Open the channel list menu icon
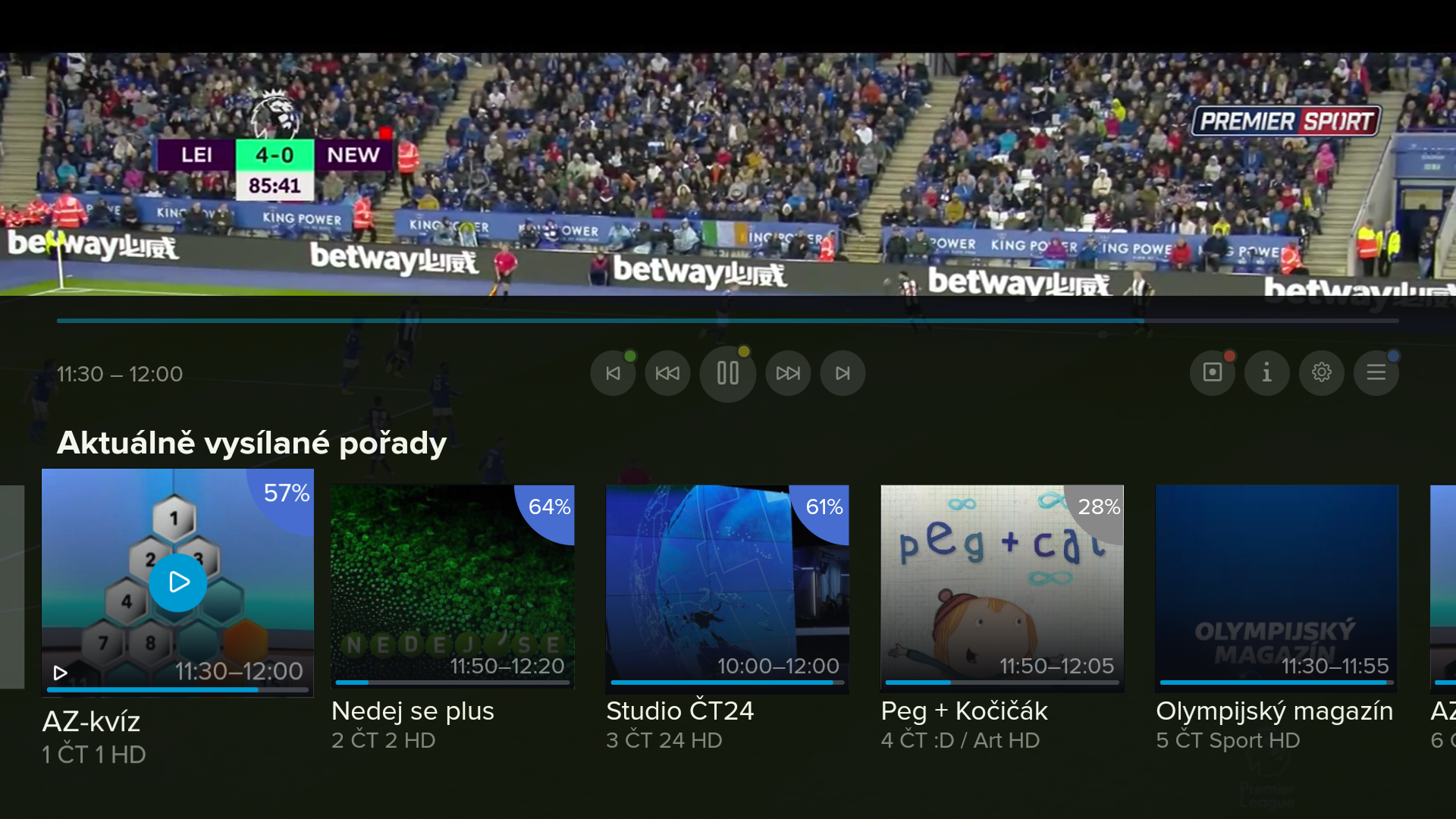 tap(1376, 372)
